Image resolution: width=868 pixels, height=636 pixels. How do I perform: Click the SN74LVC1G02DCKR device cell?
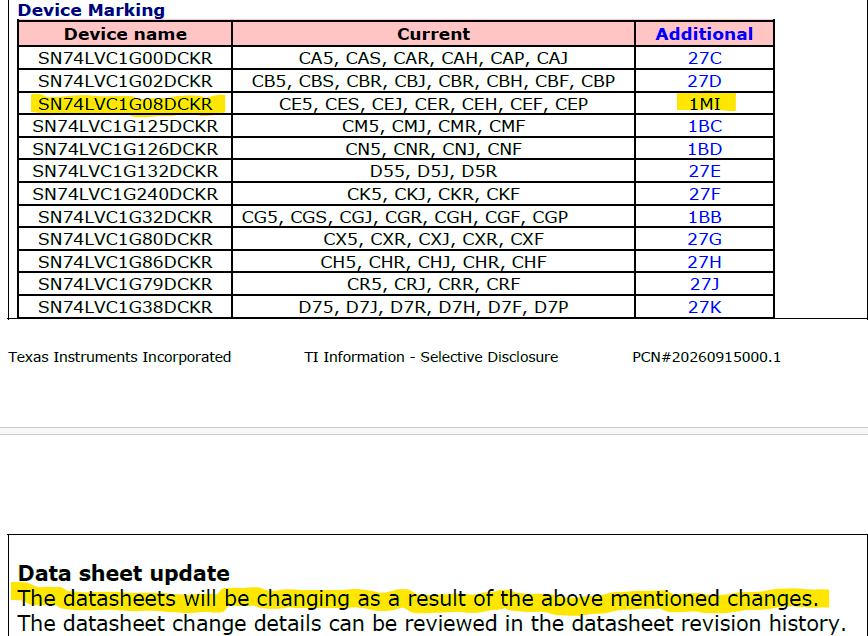pos(125,81)
